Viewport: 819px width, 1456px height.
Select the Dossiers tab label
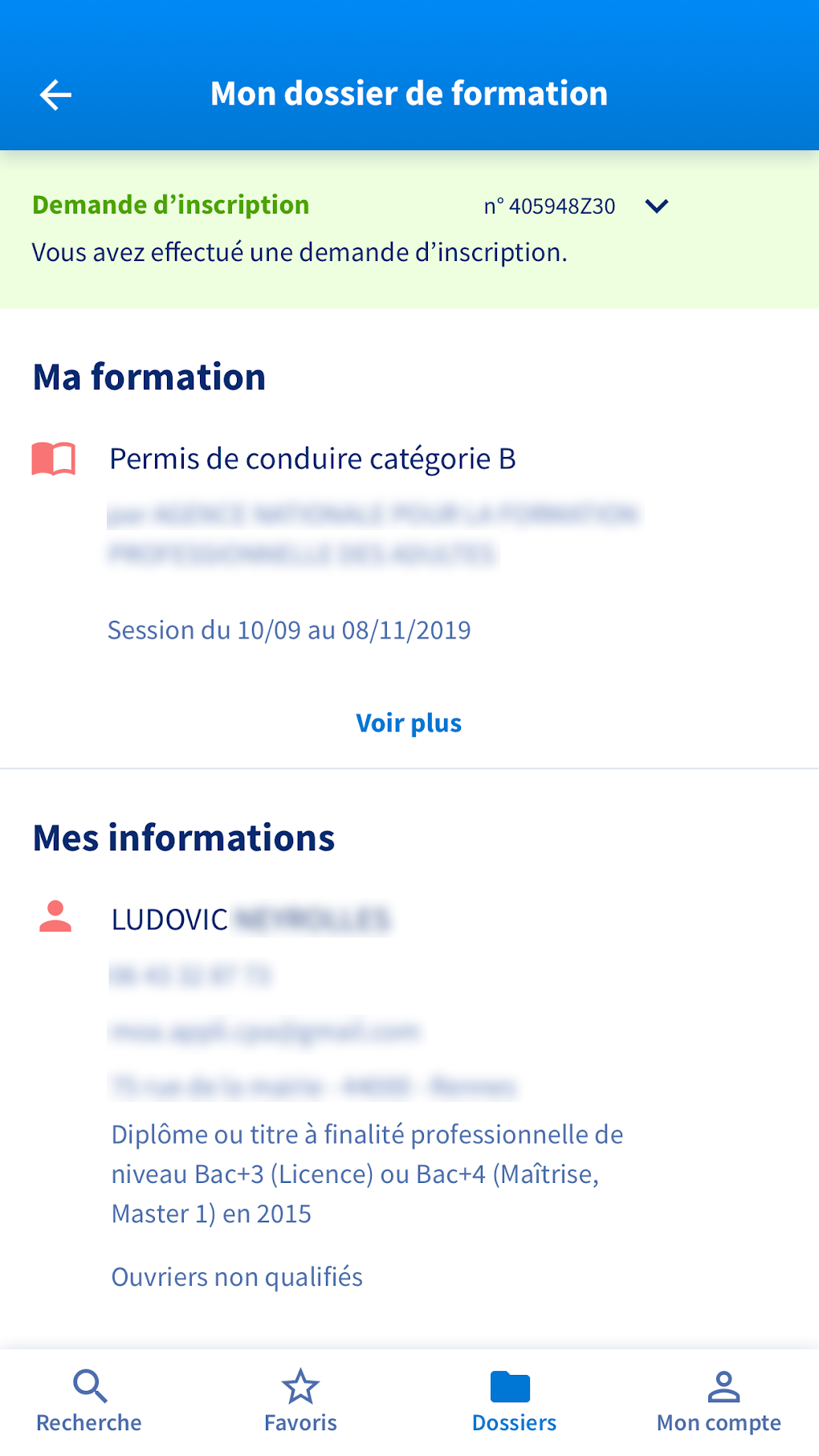point(514,1422)
